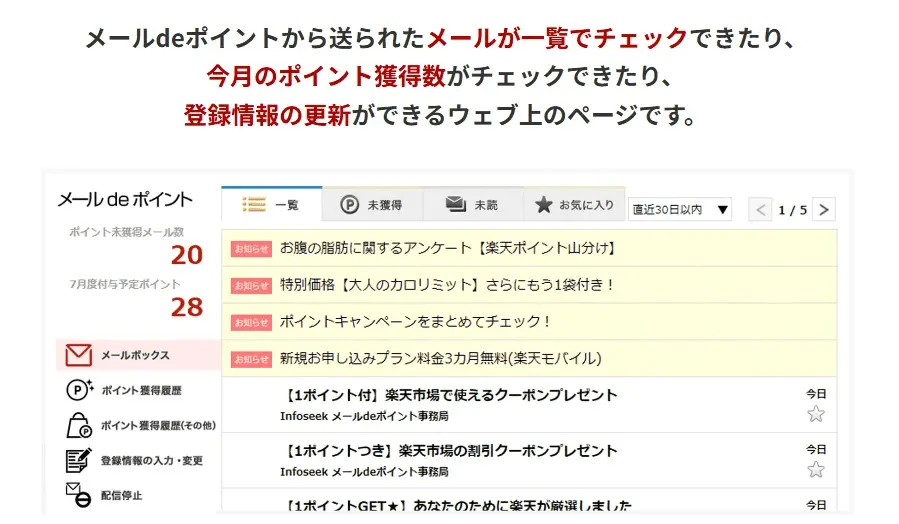Go to the previous page arrow

(x=761, y=209)
